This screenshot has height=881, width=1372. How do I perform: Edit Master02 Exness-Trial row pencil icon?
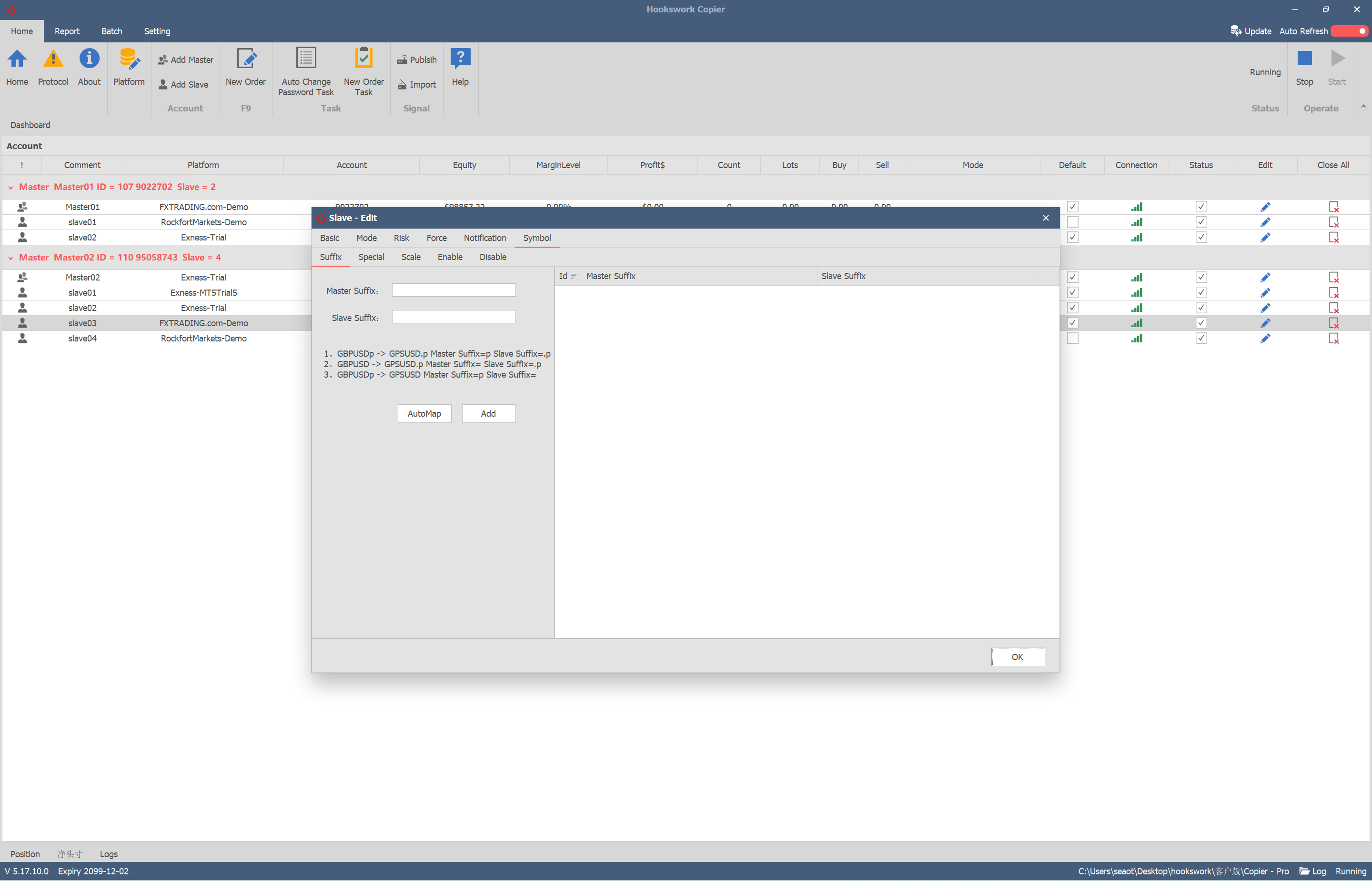coord(1265,277)
